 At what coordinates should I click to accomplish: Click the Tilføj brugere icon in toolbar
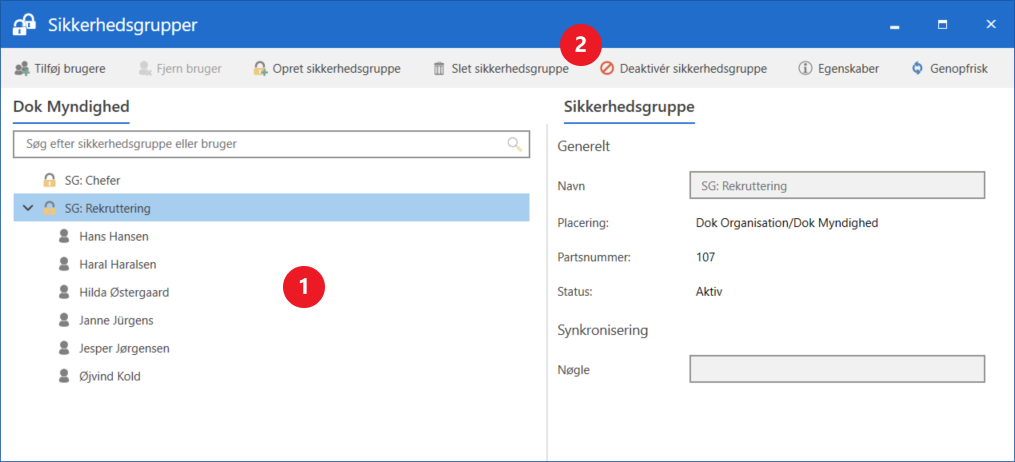pos(21,69)
